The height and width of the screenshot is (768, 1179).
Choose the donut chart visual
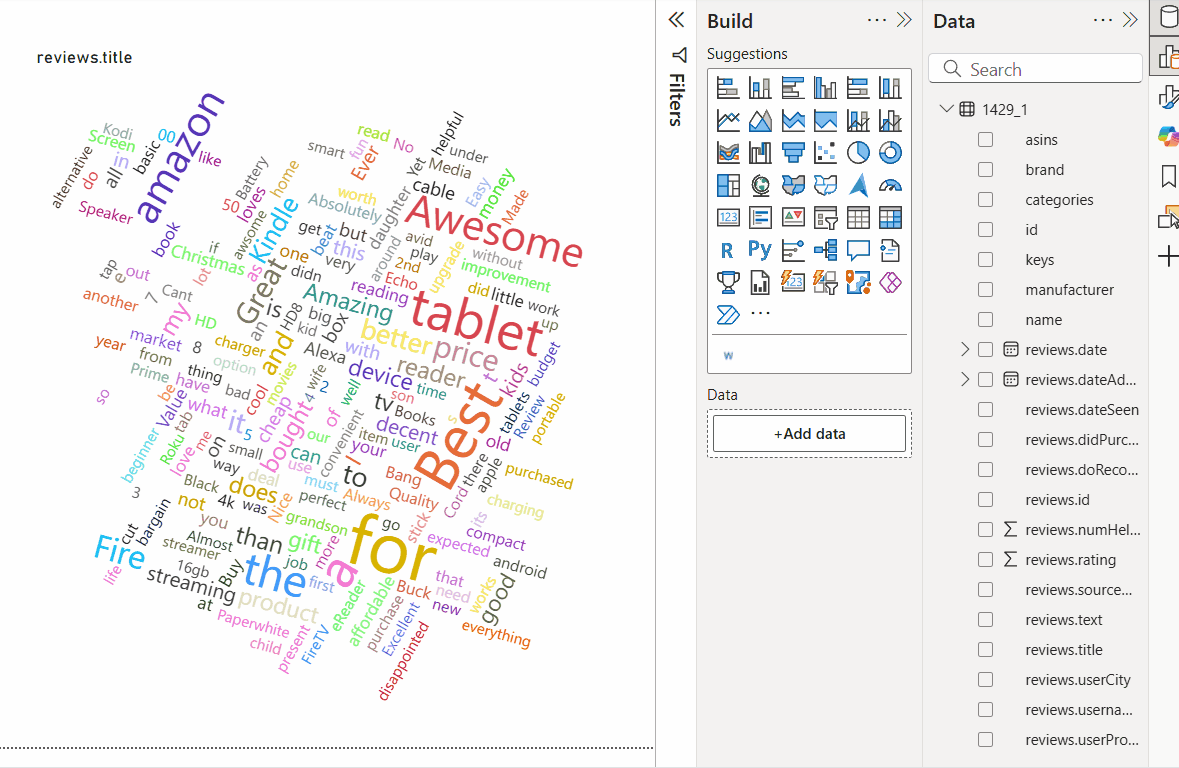[x=890, y=152]
